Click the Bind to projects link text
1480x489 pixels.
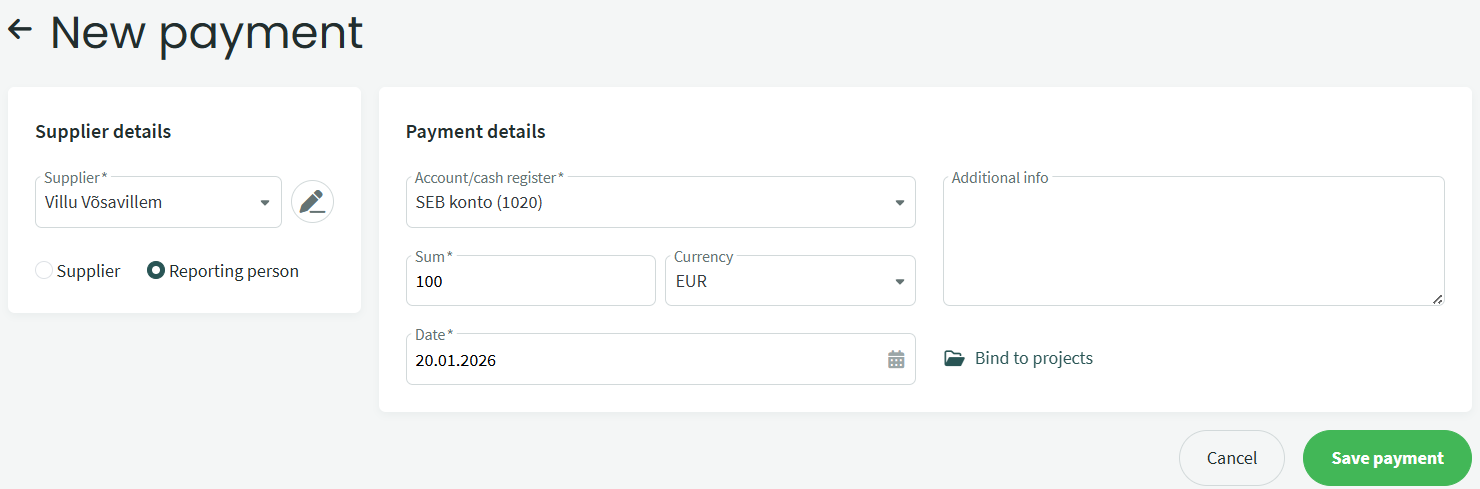[1033, 358]
